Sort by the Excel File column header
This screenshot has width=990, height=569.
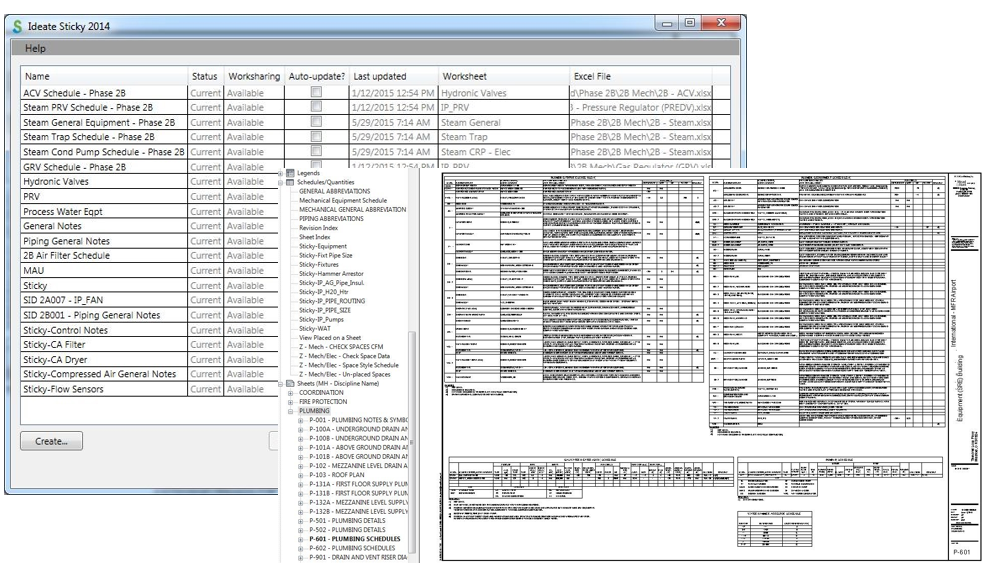(640, 76)
